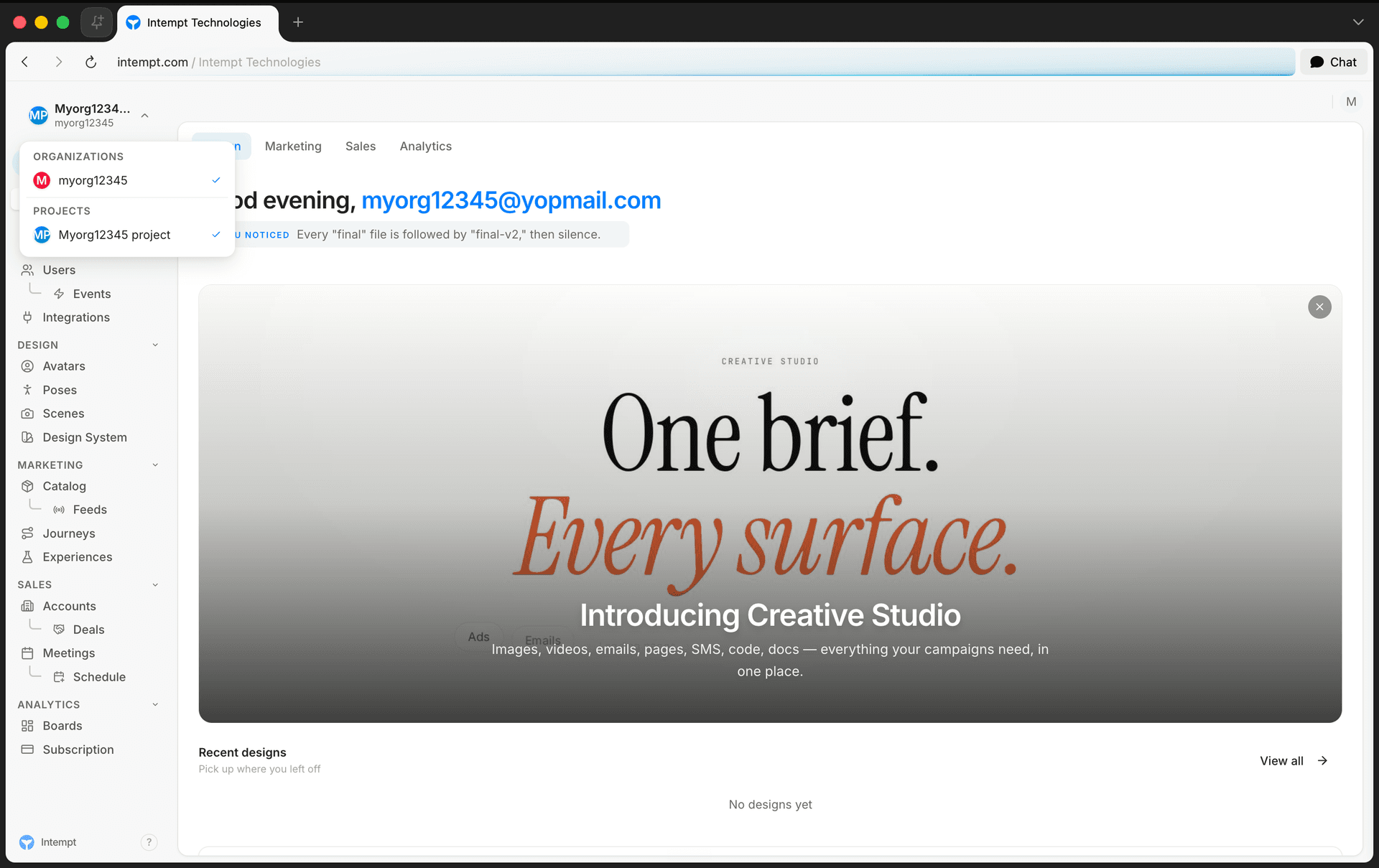Click the 'No designs yet' text
1379x868 pixels.
coord(770,805)
